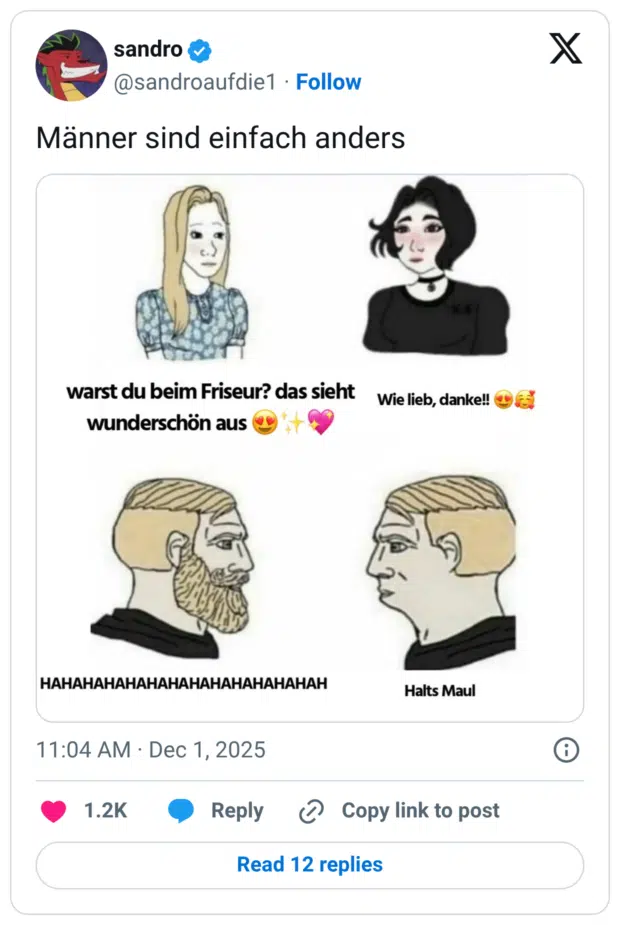Click the blue reply speech bubble icon

point(181,811)
